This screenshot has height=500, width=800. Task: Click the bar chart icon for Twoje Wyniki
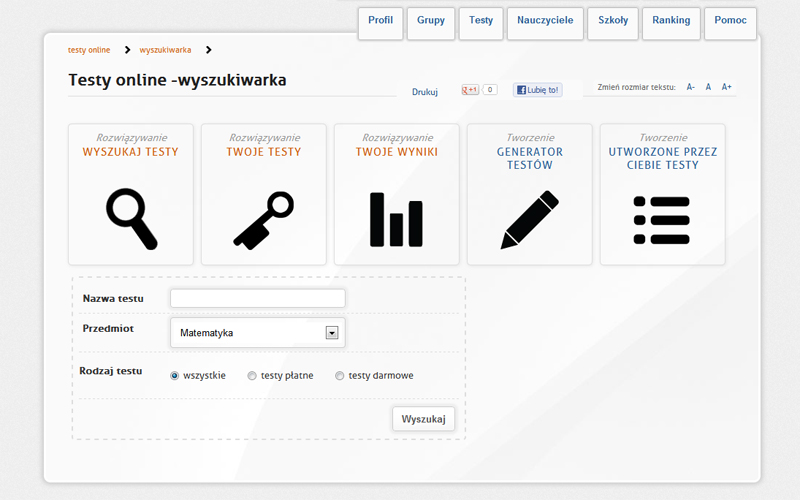point(396,219)
